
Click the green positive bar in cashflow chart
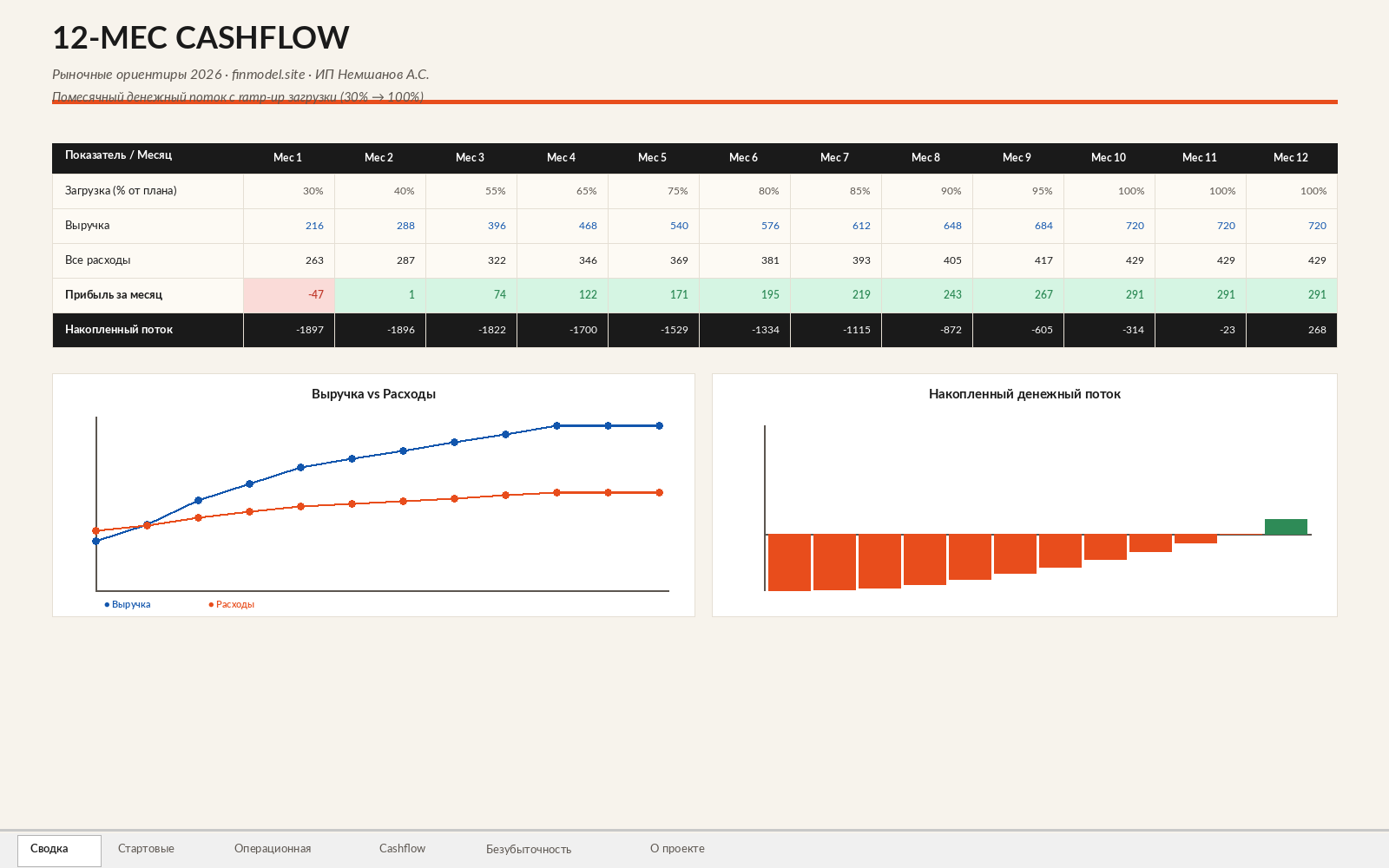click(x=1286, y=527)
